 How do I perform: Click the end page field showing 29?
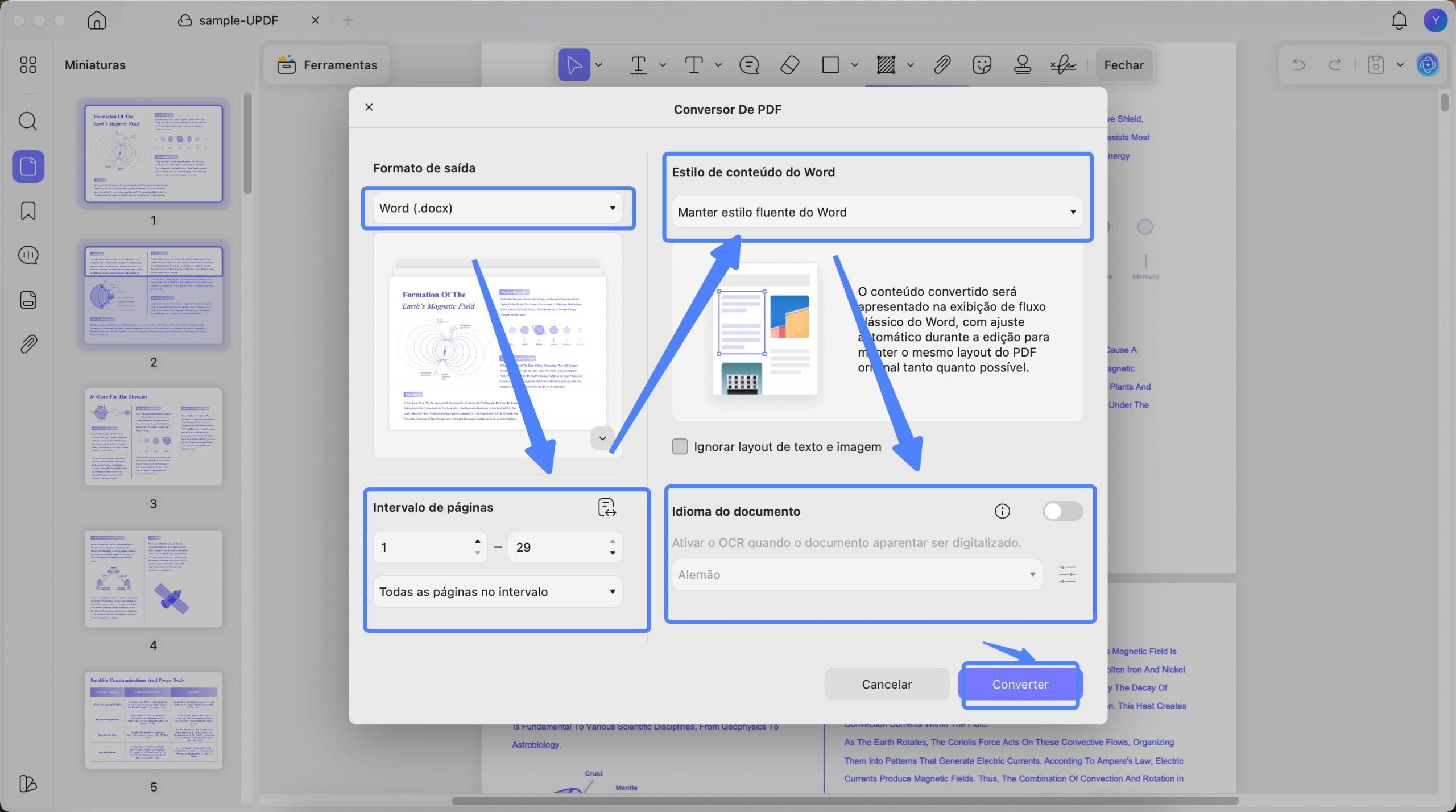click(x=565, y=547)
